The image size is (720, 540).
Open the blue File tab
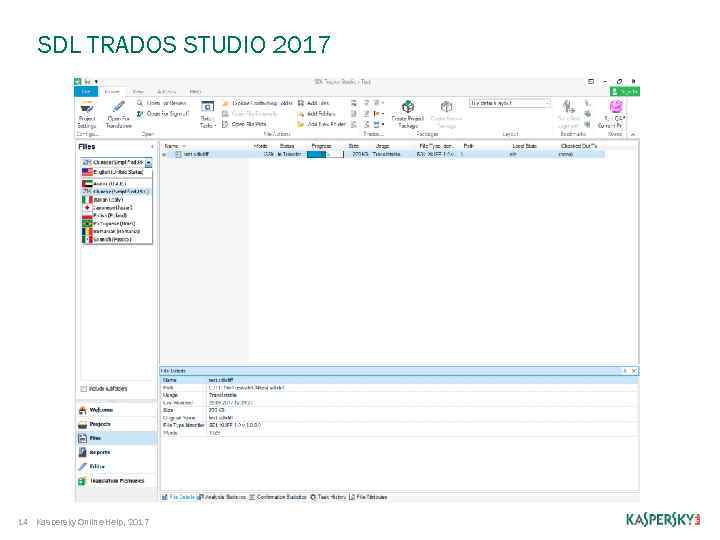[86, 92]
